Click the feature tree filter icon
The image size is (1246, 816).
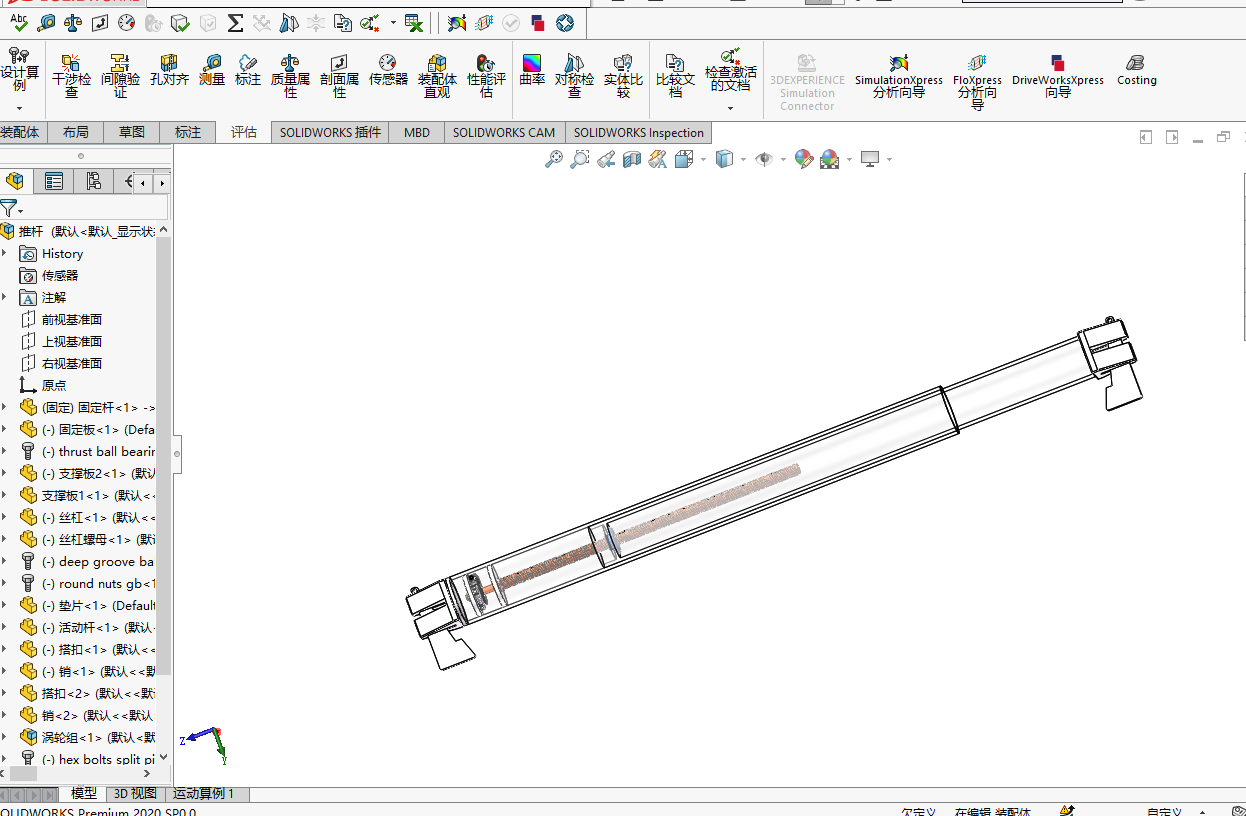pyautogui.click(x=9, y=208)
